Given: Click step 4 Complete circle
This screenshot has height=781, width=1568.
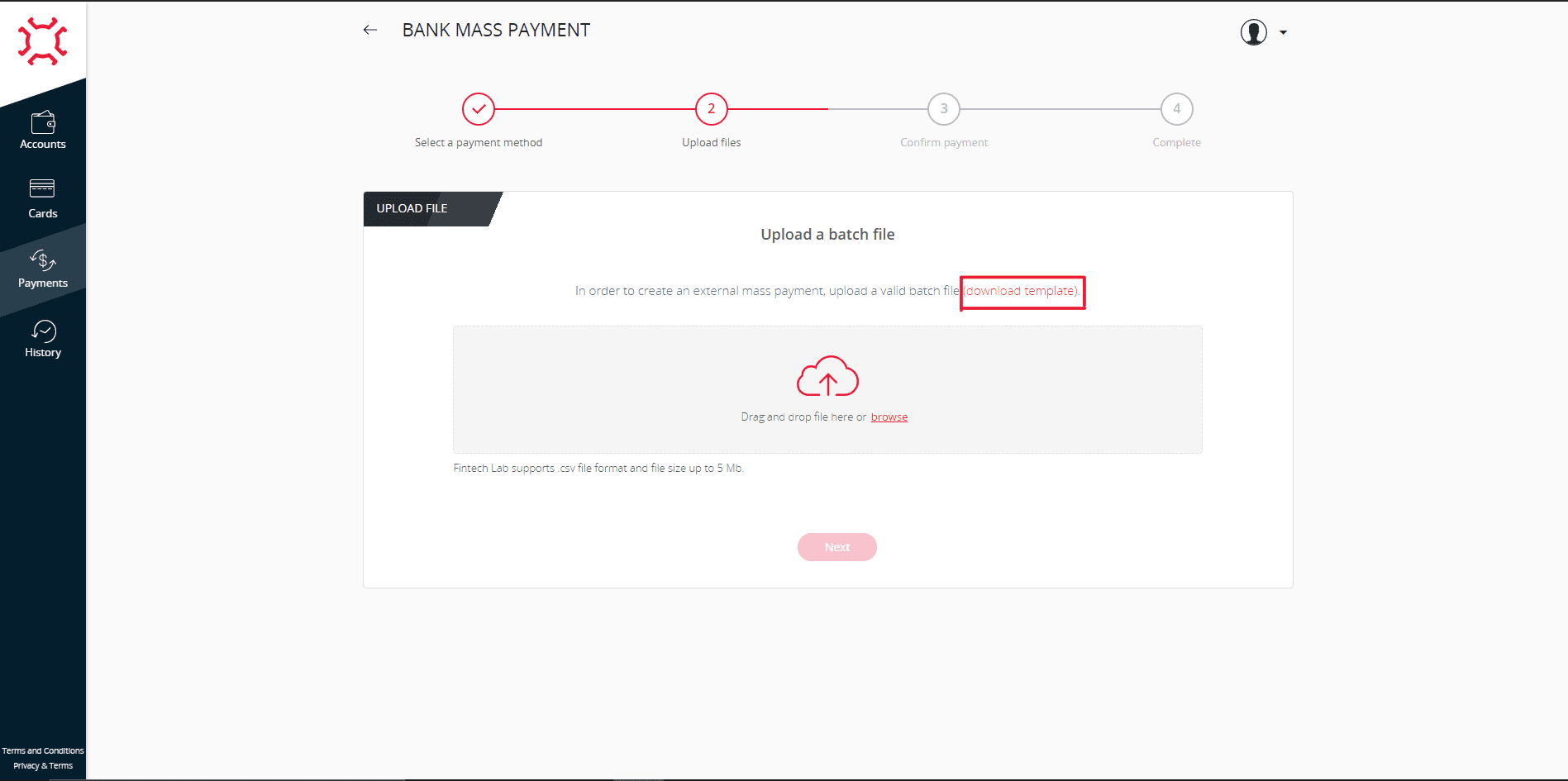Looking at the screenshot, I should click(1176, 109).
